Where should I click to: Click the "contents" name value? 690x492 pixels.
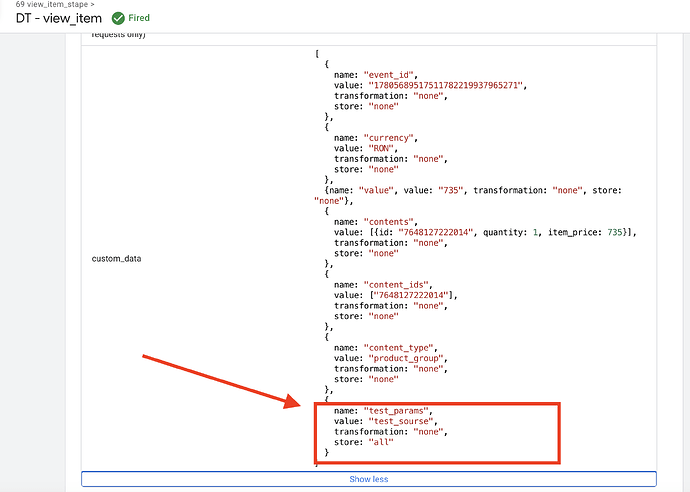pos(389,222)
